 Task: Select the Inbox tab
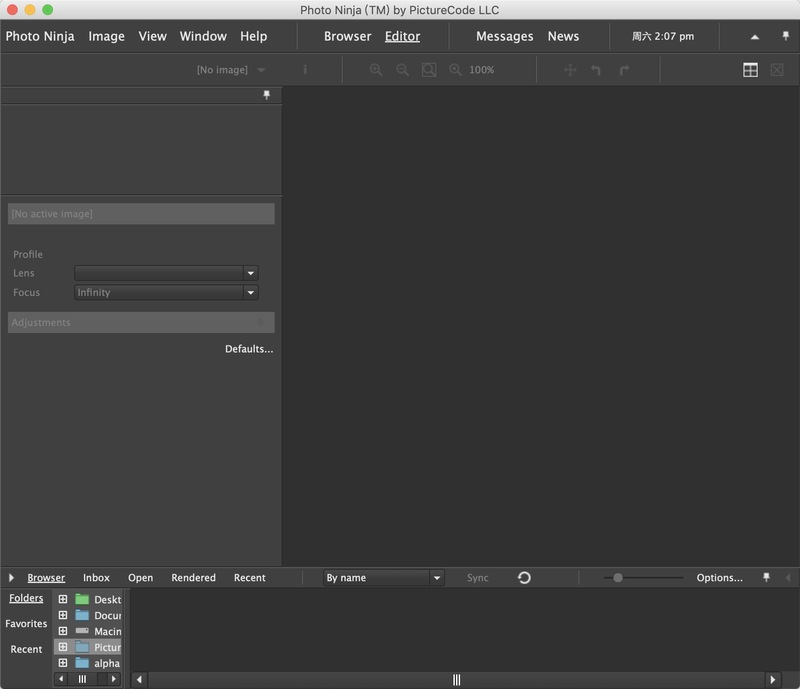[96, 578]
